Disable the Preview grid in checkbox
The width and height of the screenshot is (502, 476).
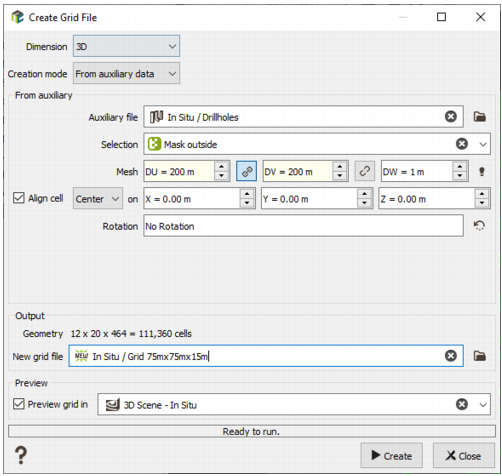[x=19, y=404]
